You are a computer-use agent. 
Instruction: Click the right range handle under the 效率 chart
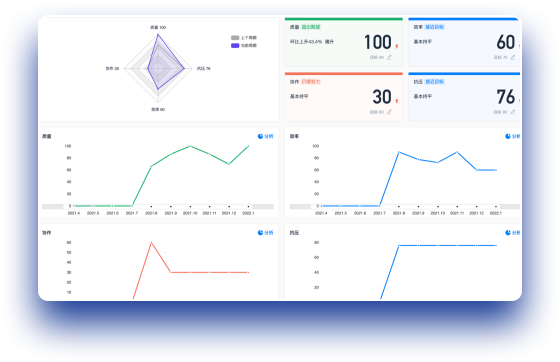pyautogui.click(x=510, y=206)
